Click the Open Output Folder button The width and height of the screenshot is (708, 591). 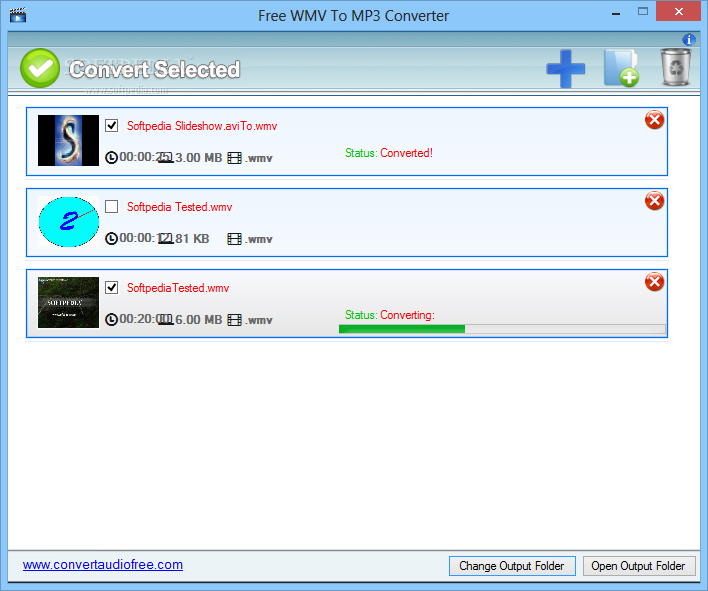[x=638, y=566]
